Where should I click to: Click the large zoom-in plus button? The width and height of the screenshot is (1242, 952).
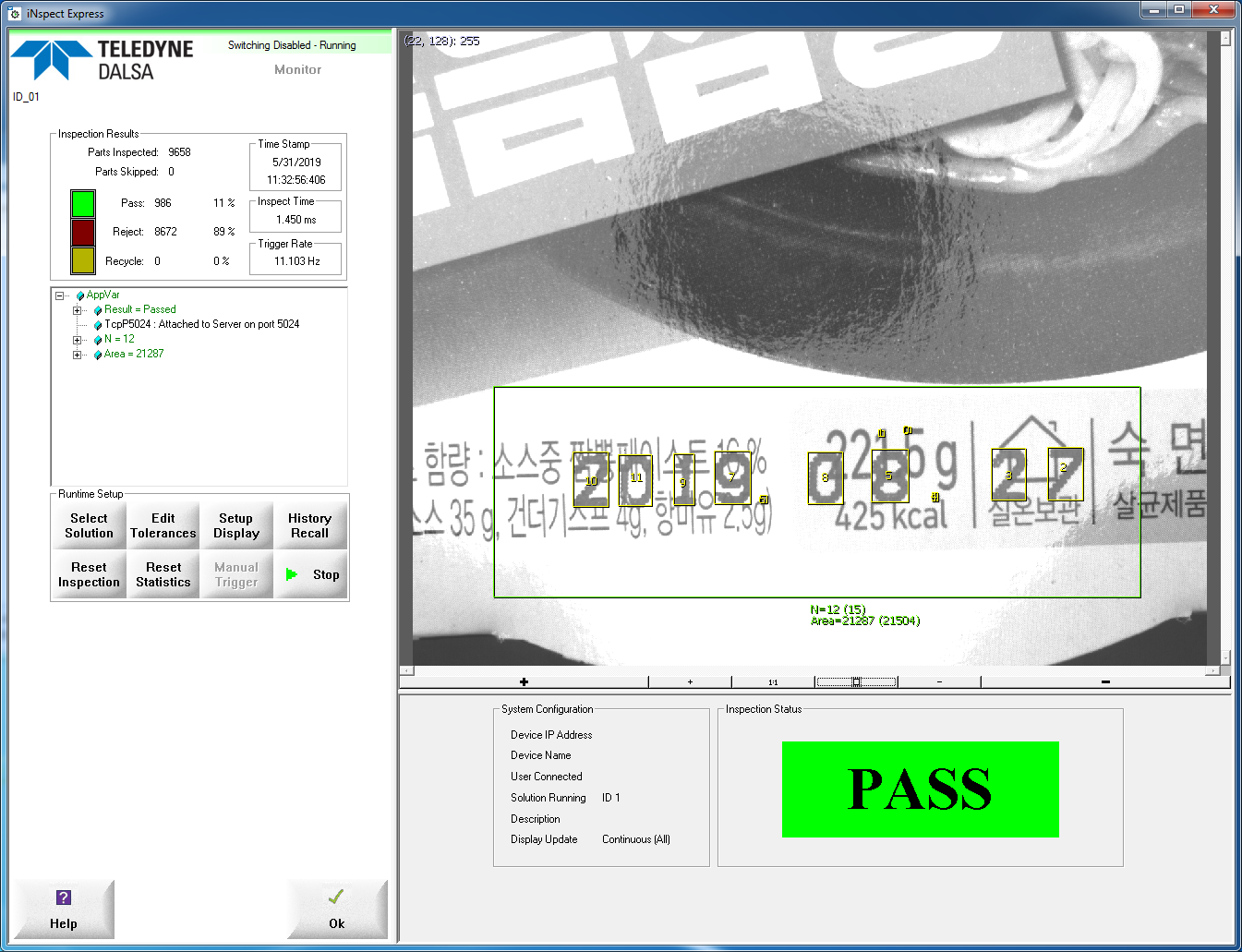pos(524,681)
